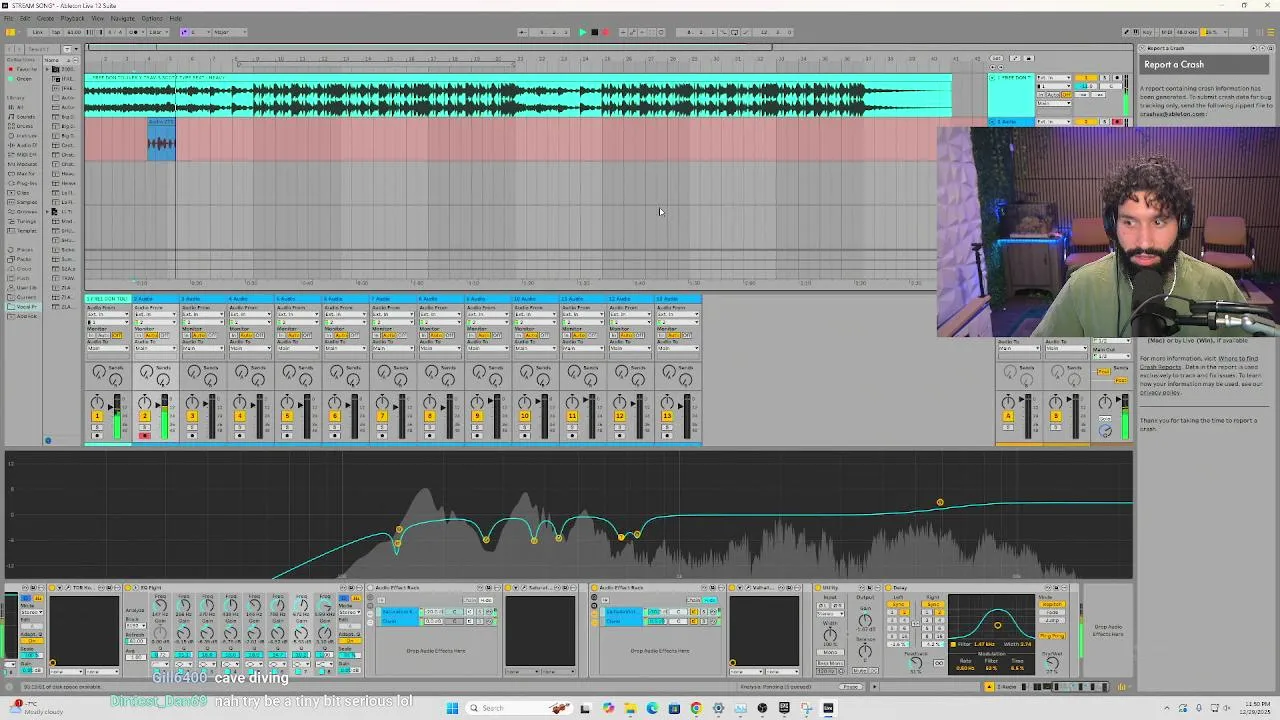This screenshot has height=720, width=1280.
Task: Select User Library in browser places
Action: click(24, 287)
